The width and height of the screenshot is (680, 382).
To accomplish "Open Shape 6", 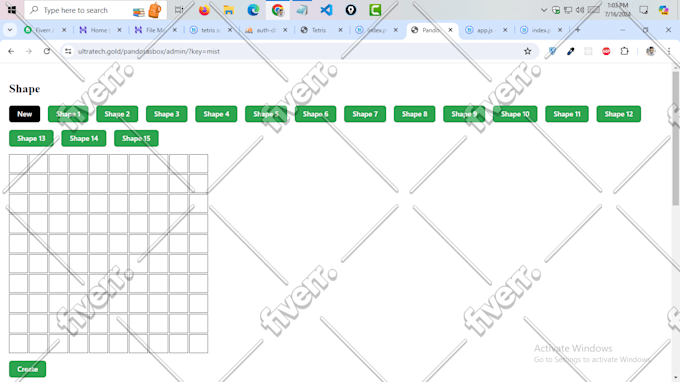I will pos(315,114).
